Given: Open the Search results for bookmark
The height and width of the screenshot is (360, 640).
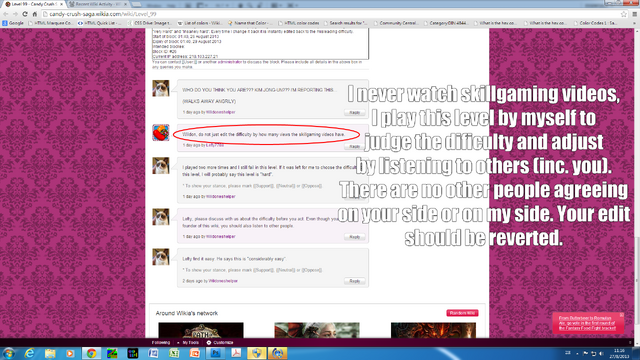Looking at the screenshot, I should (345, 23).
